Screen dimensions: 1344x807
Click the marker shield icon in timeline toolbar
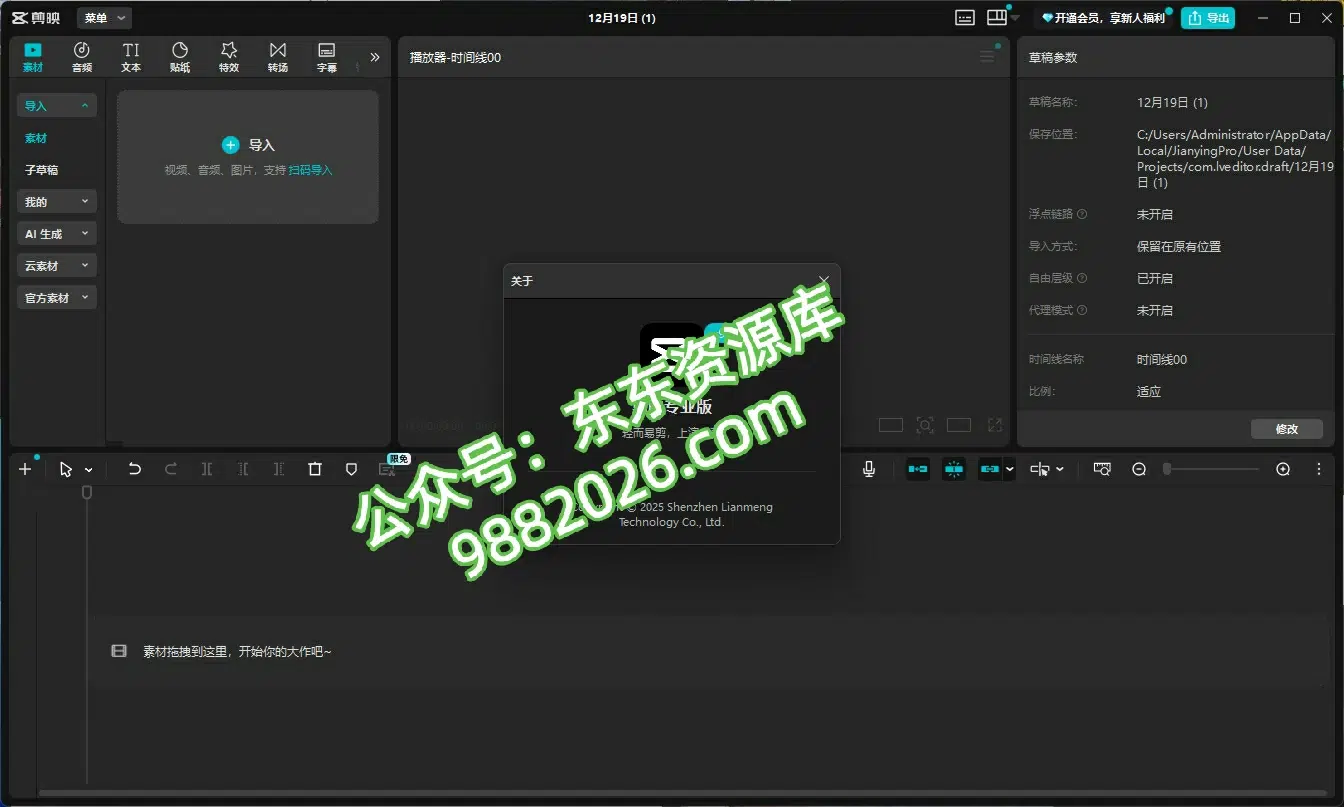351,469
